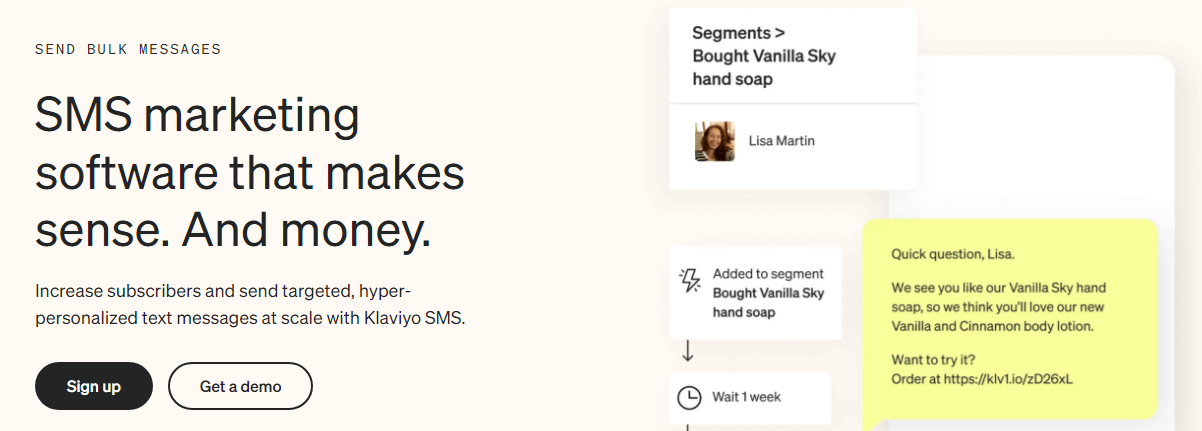Click the Lisa Martin name label

[781, 141]
